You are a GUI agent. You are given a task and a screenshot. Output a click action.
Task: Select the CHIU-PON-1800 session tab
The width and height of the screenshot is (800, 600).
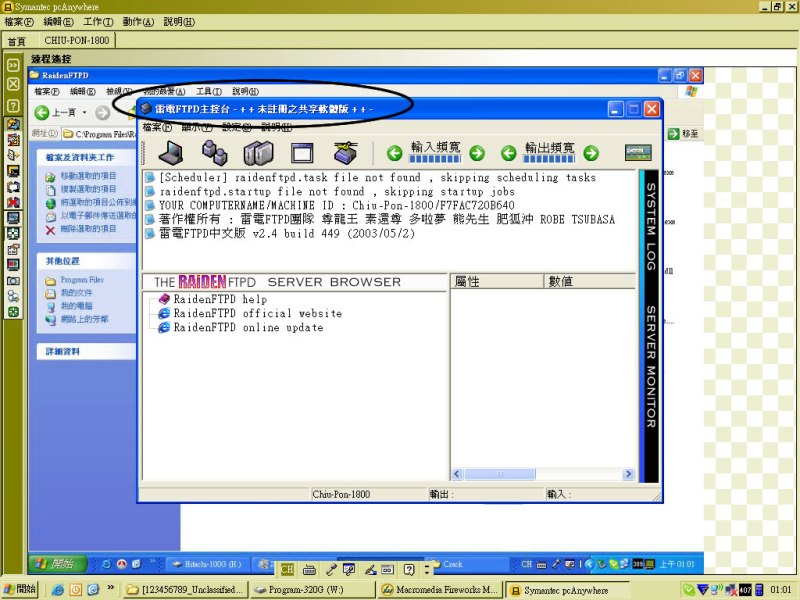(77, 40)
